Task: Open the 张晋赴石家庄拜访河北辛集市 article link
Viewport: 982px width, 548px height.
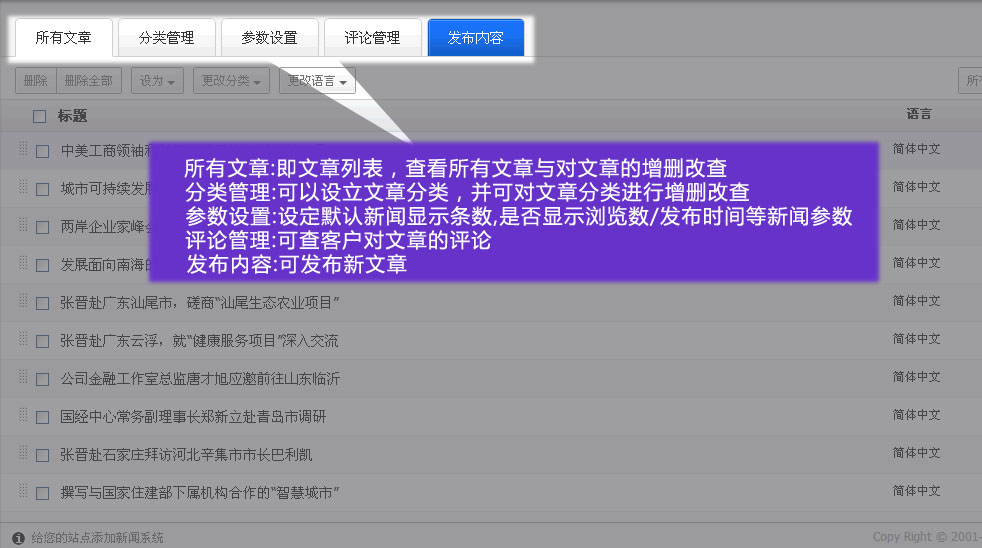Action: [x=186, y=455]
